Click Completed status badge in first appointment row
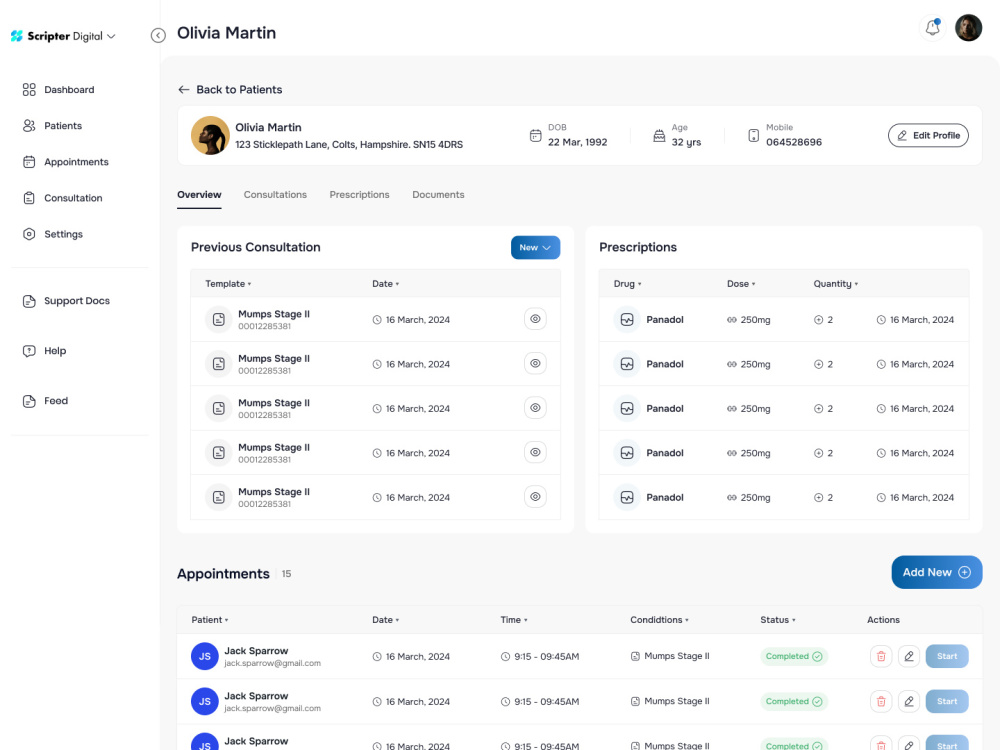Image resolution: width=1000 pixels, height=750 pixels. (x=793, y=656)
